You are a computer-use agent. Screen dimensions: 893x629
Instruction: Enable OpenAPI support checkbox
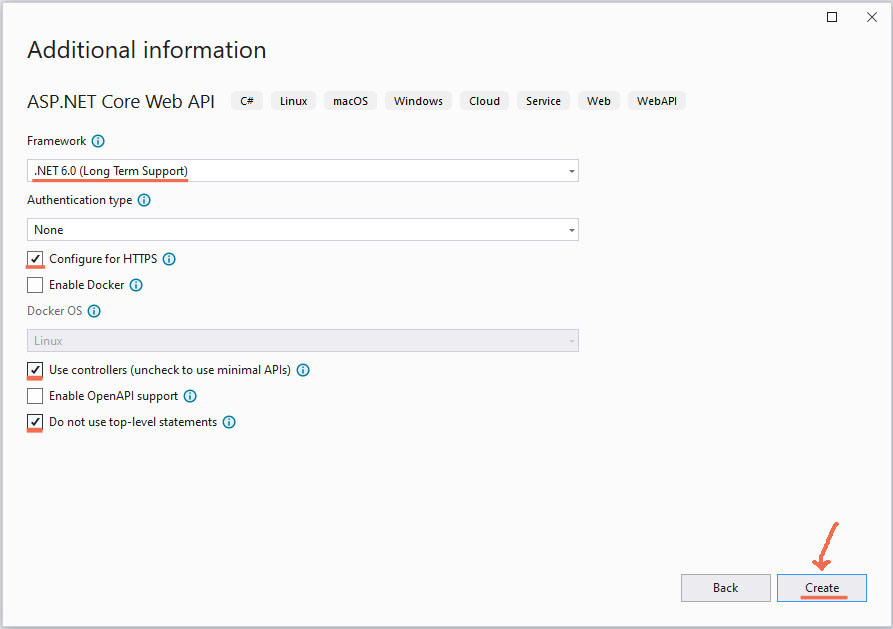tap(36, 396)
